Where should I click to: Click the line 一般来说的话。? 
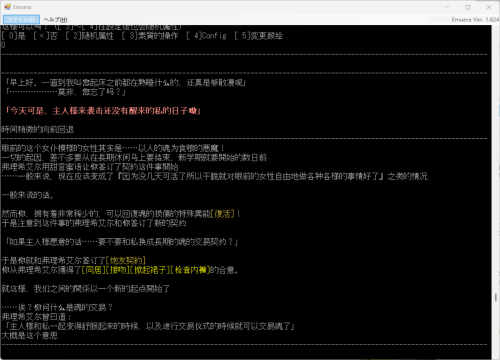pos(28,195)
